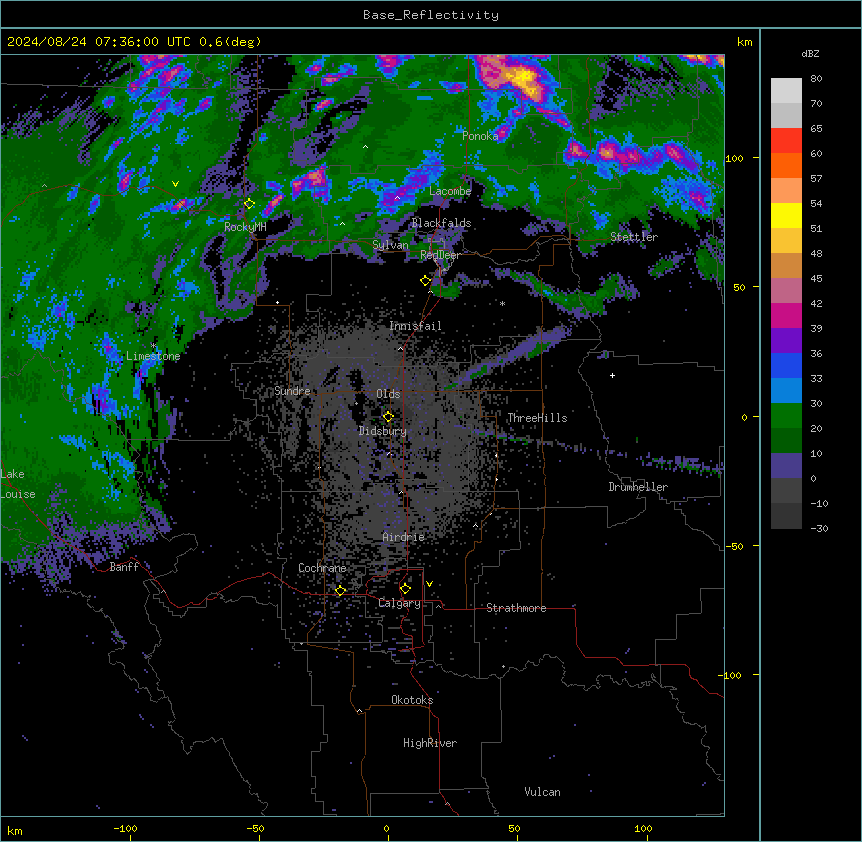Select the 10 dBZ purple legend swatch
This screenshot has height=842, width=862.
(786, 466)
